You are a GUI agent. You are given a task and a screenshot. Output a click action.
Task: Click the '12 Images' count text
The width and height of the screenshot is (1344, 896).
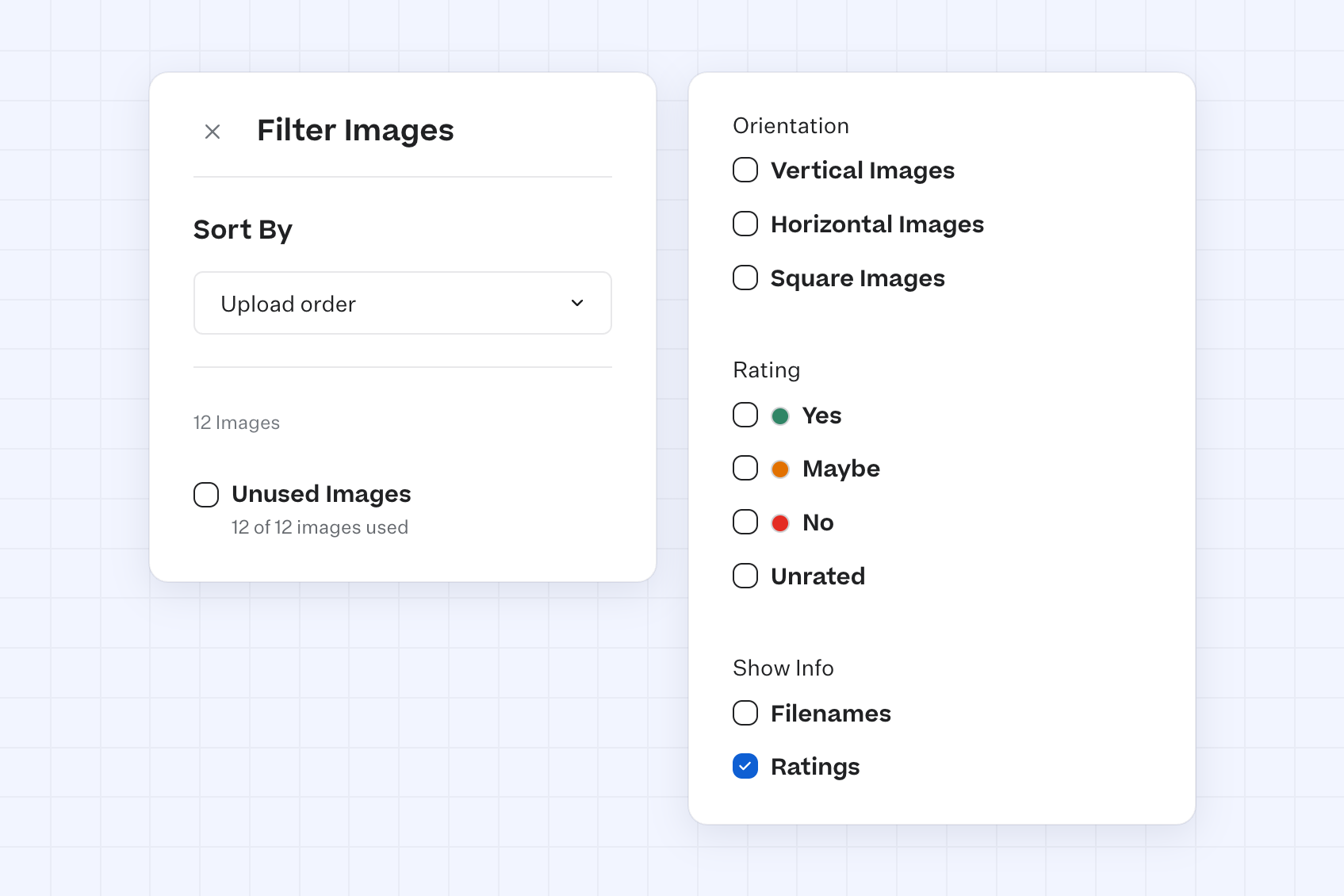point(236,423)
